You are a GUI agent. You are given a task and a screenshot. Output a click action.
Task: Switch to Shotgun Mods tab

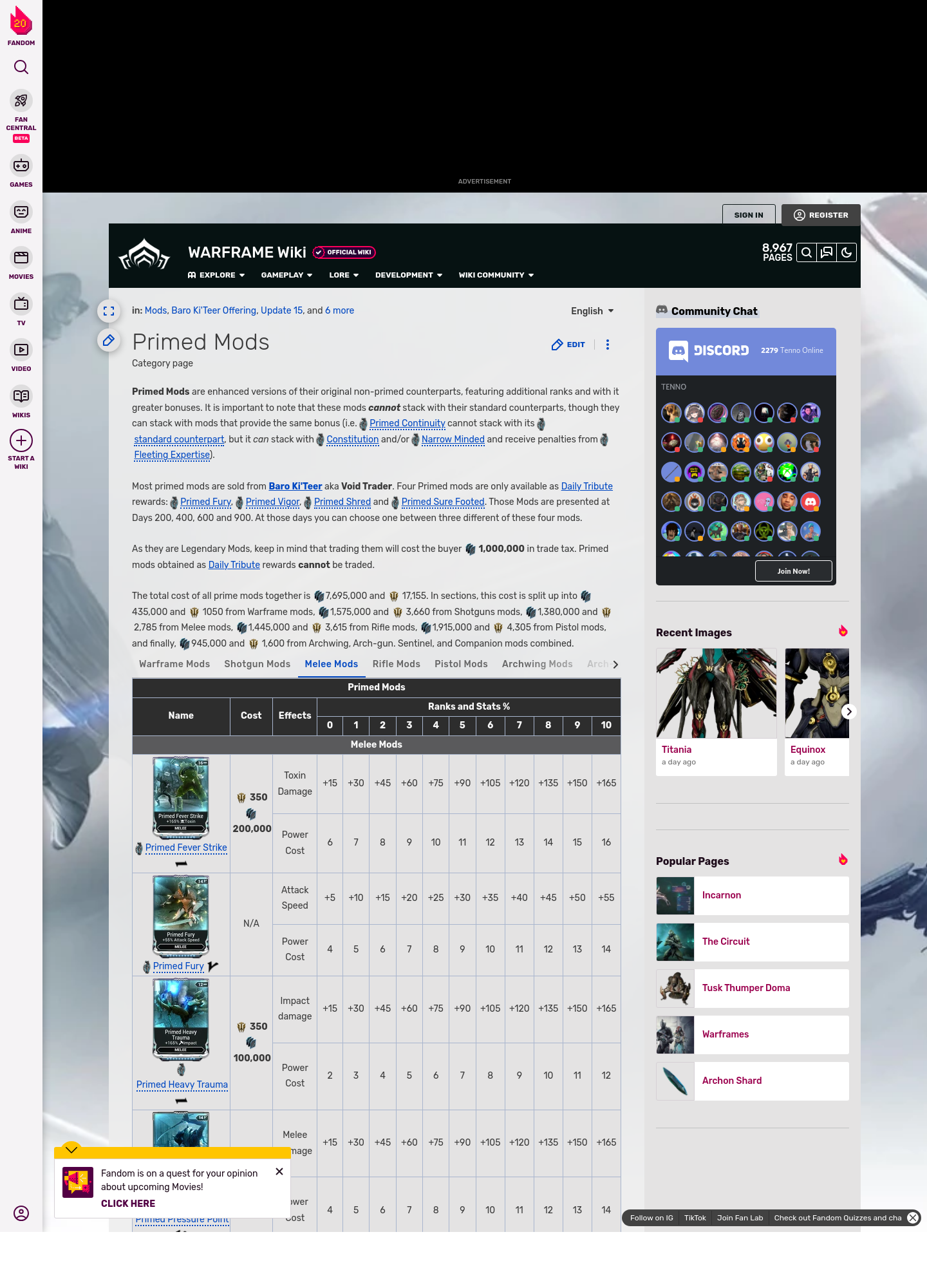coord(257,664)
